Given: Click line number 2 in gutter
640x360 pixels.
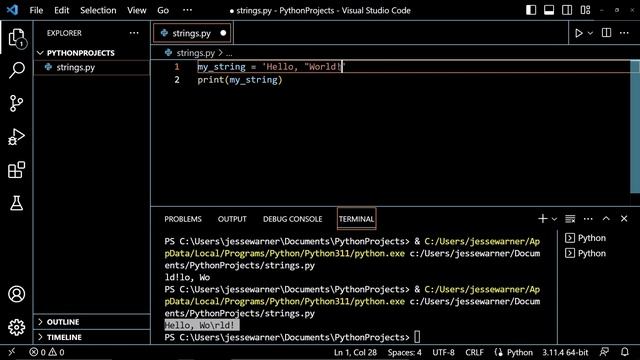Looking at the screenshot, I should 177,80.
